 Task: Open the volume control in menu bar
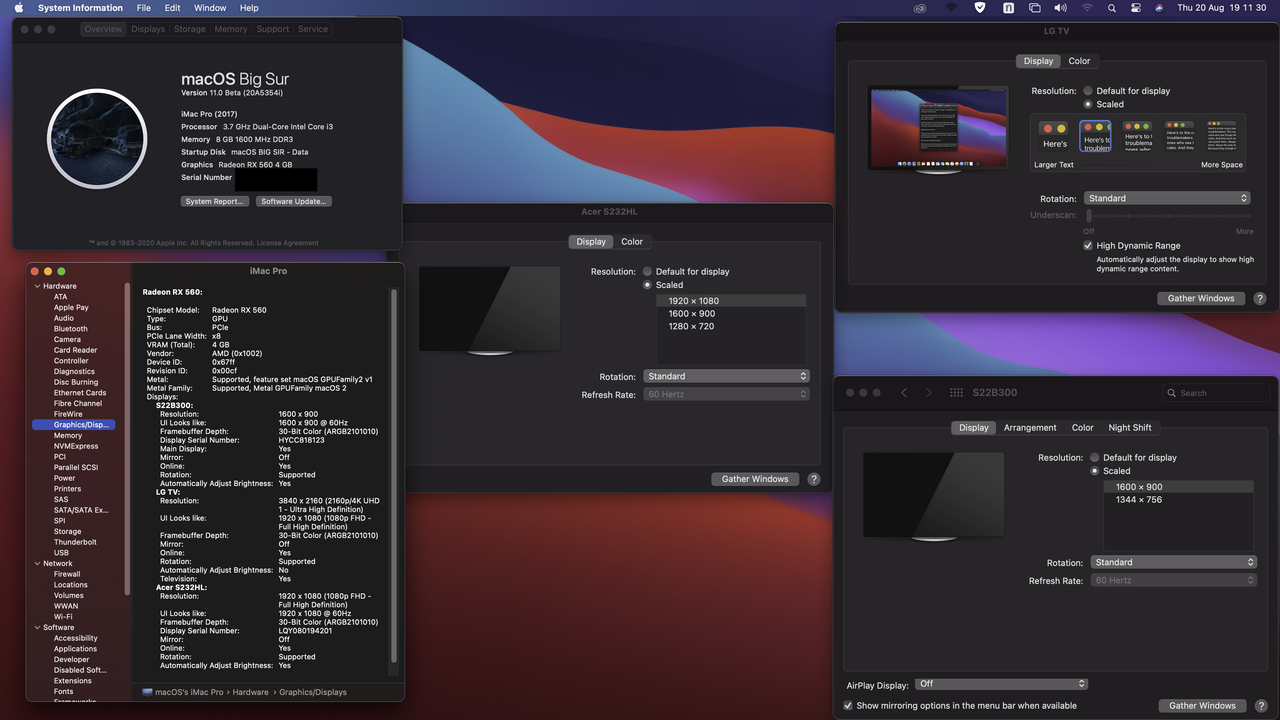1061,8
